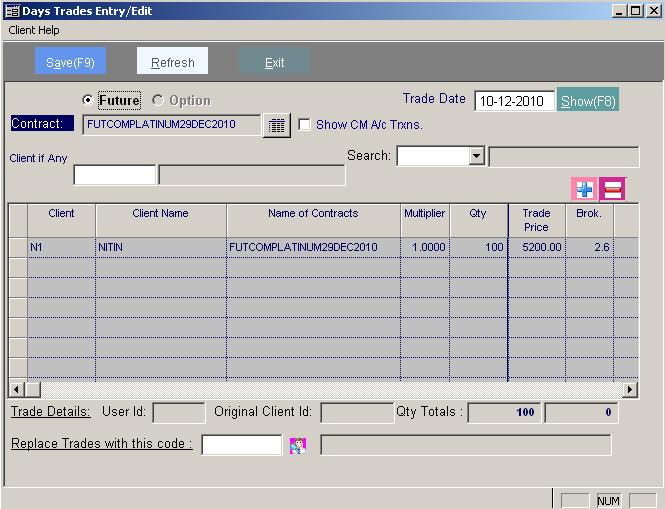Click the Replace Trades code input field
The width and height of the screenshot is (665, 509).
pyautogui.click(x=242, y=445)
